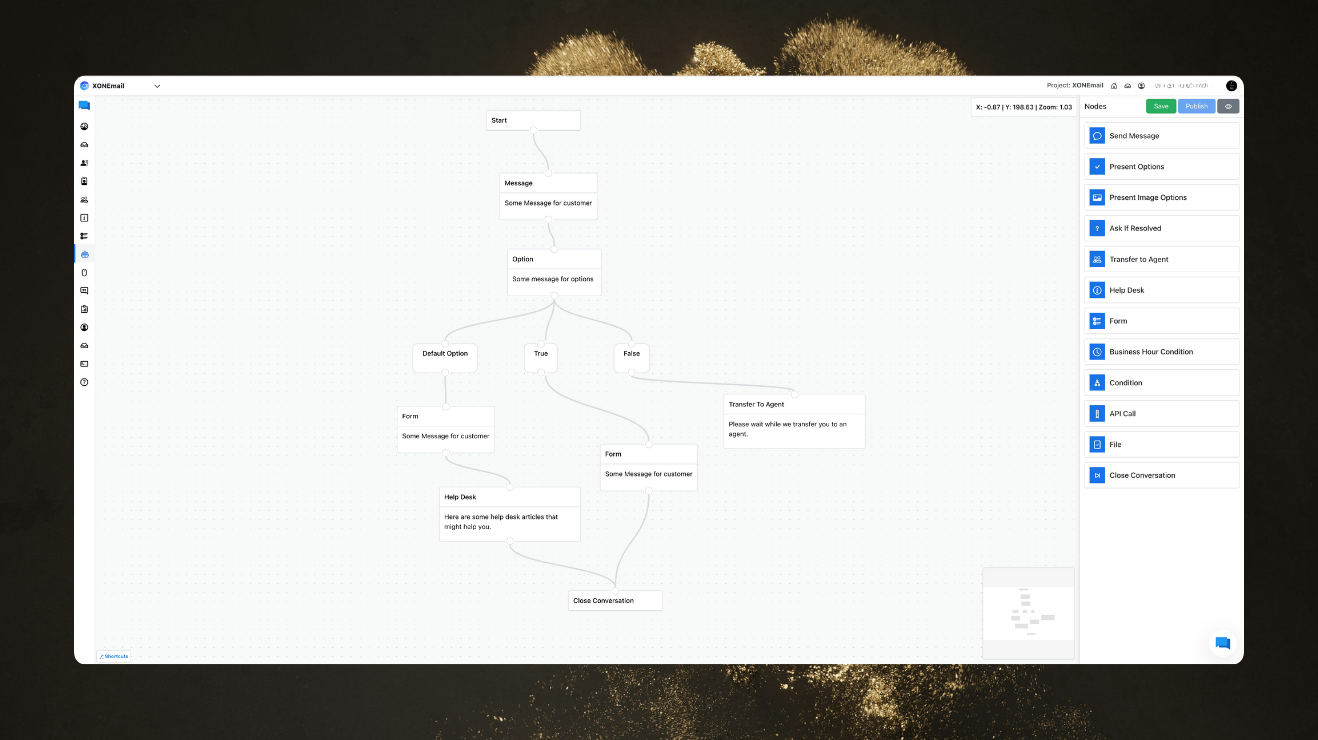Open the help icon in left sidebar
The height and width of the screenshot is (740, 1318).
click(x=84, y=382)
